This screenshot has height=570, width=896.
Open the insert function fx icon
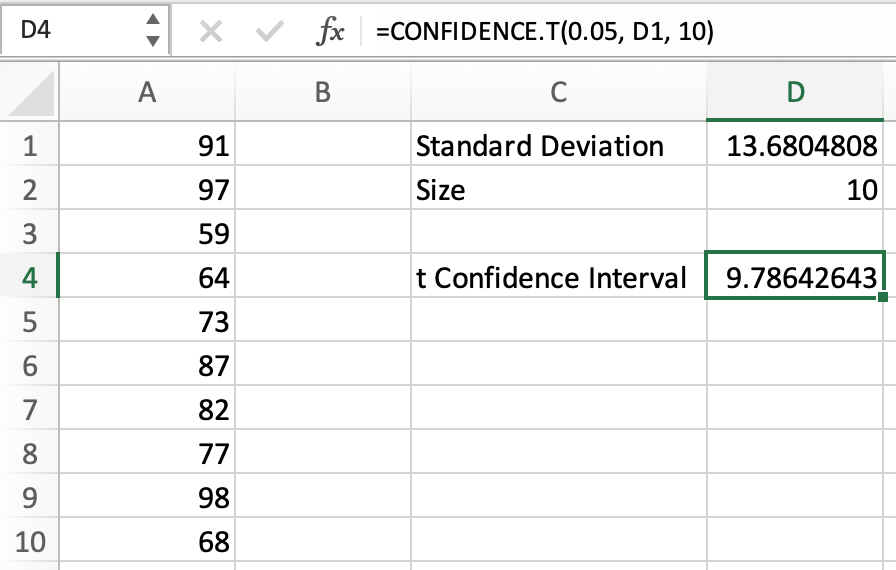330,32
